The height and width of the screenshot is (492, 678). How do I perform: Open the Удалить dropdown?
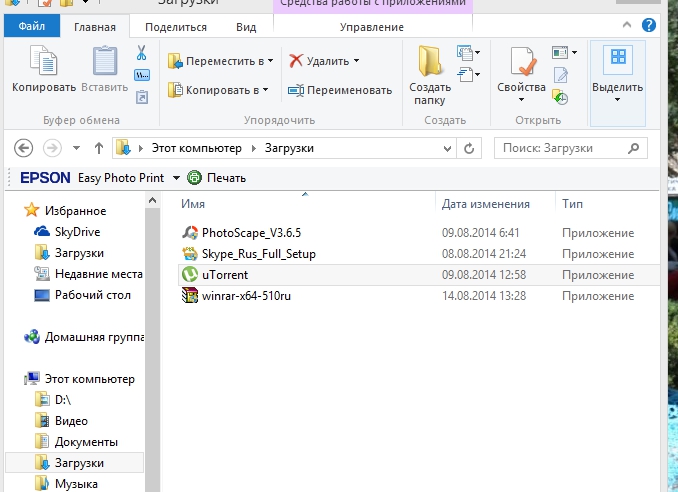[356, 61]
